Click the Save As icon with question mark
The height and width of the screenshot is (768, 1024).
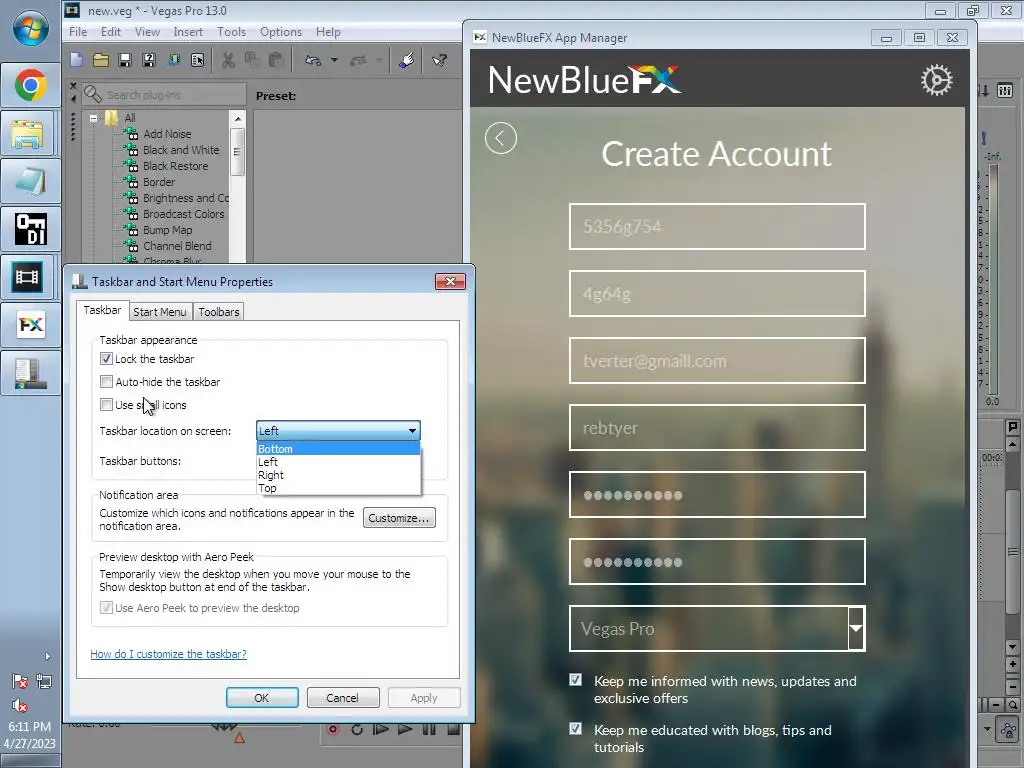tap(149, 60)
